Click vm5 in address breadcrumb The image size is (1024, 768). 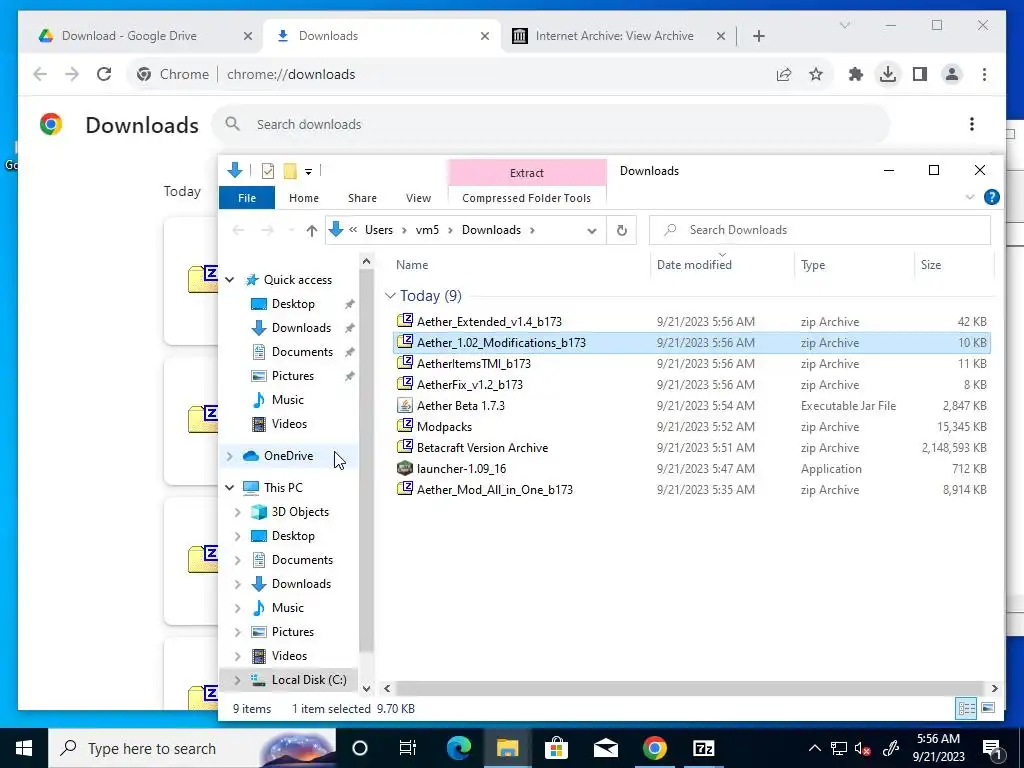coord(427,230)
